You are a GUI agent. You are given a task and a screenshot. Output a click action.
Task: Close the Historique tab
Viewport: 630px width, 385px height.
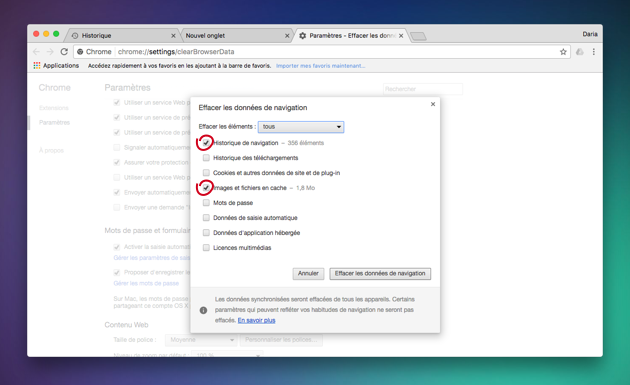(x=173, y=36)
